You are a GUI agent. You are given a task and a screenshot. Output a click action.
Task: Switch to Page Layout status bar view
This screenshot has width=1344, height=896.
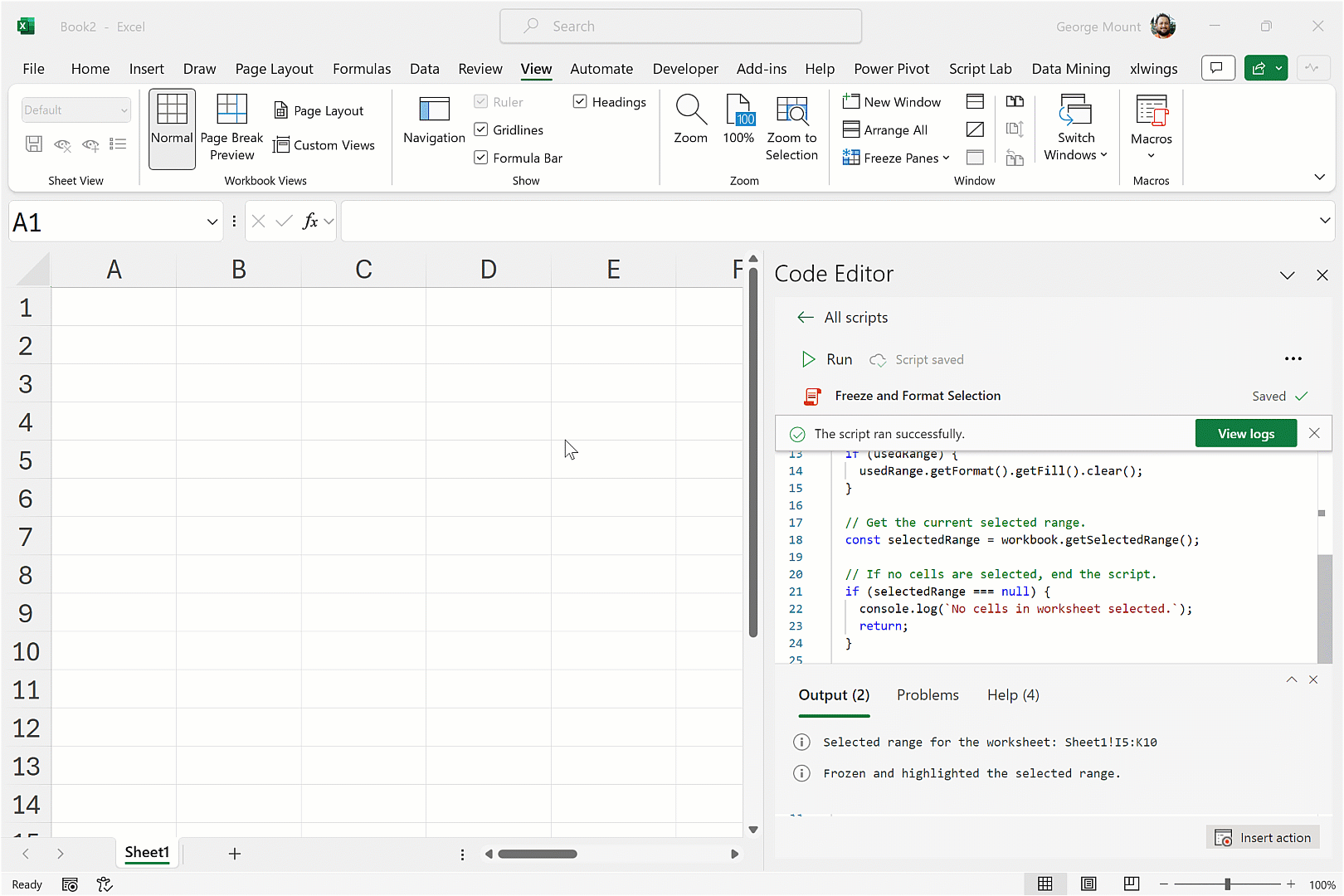[1088, 884]
